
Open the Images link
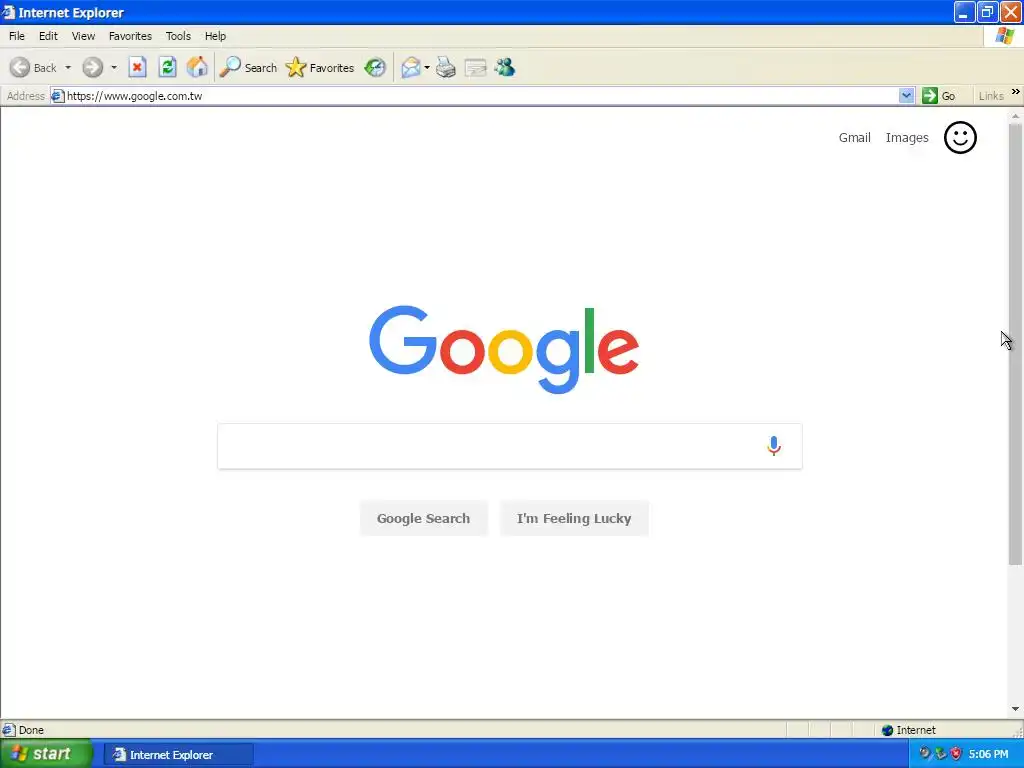point(907,138)
